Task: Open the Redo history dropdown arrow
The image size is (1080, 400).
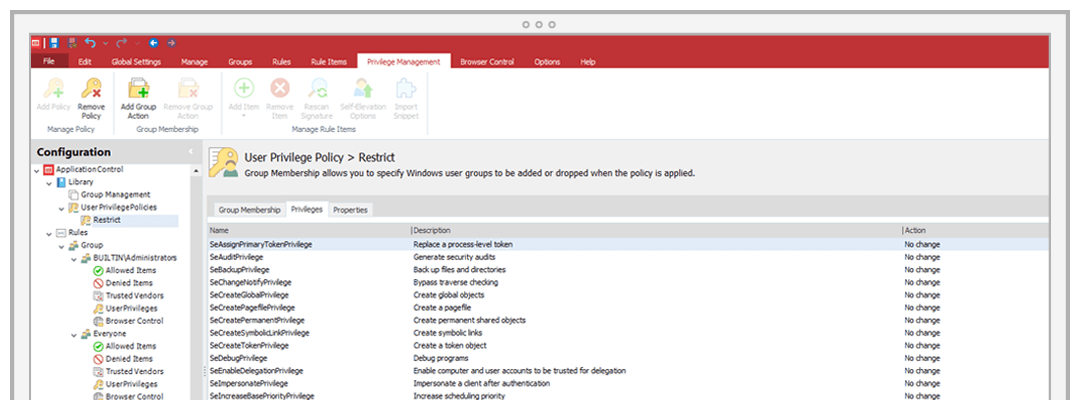Action: (137, 43)
